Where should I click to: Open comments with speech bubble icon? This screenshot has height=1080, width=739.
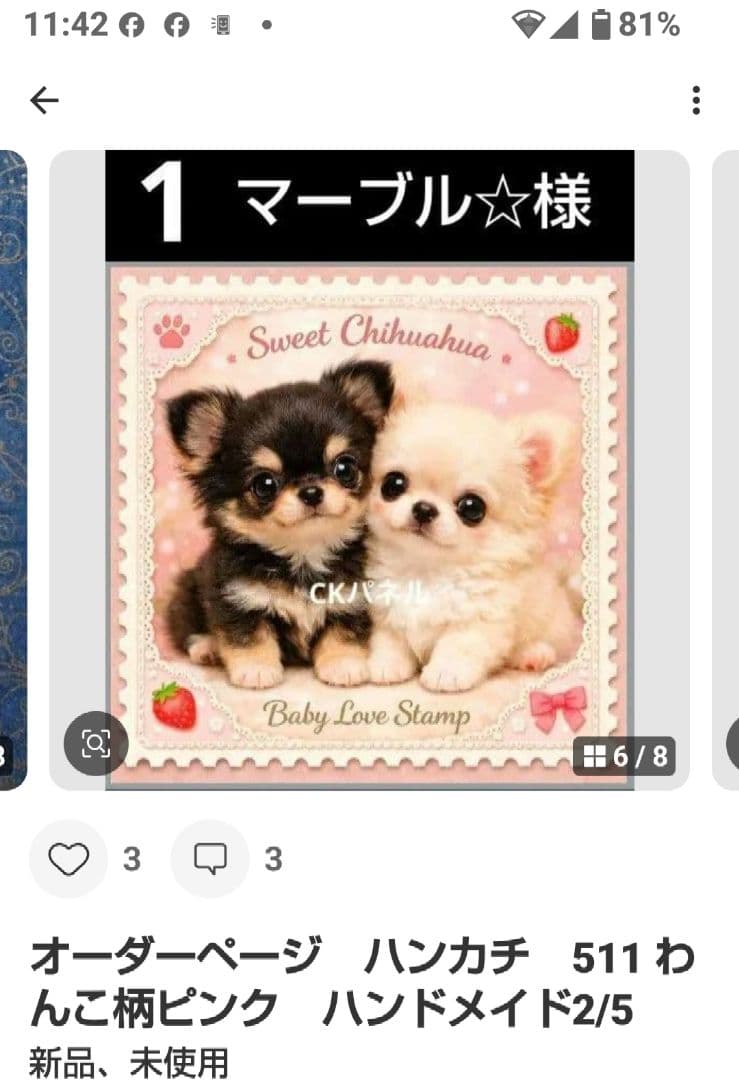click(x=210, y=859)
